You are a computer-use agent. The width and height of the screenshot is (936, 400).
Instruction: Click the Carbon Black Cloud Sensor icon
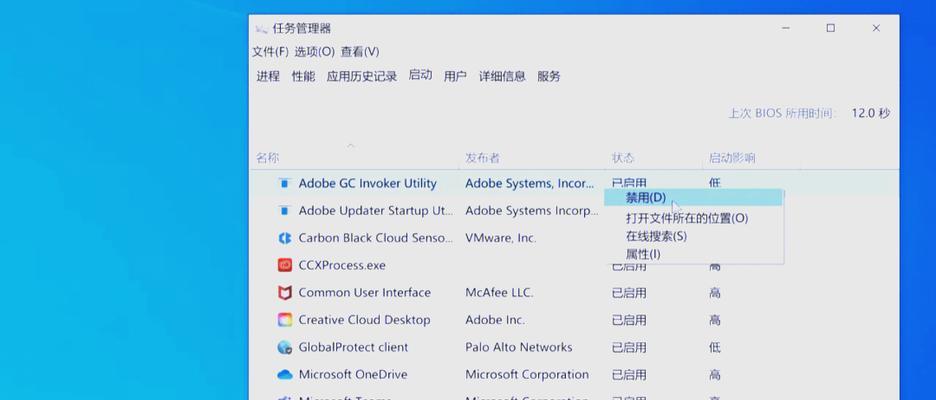click(285, 238)
